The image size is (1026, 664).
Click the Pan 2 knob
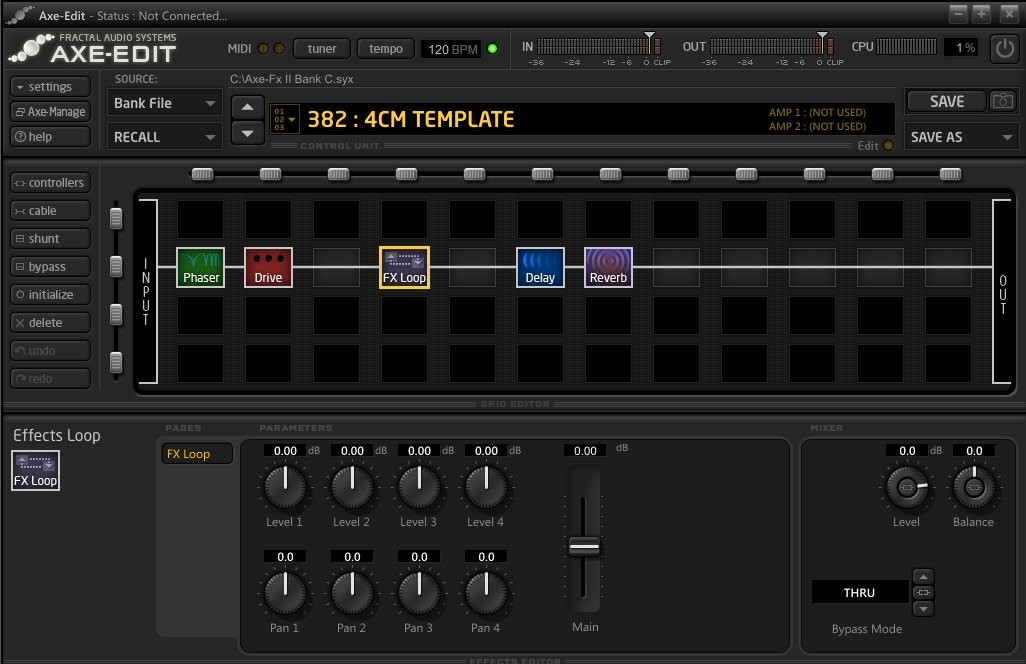point(352,593)
